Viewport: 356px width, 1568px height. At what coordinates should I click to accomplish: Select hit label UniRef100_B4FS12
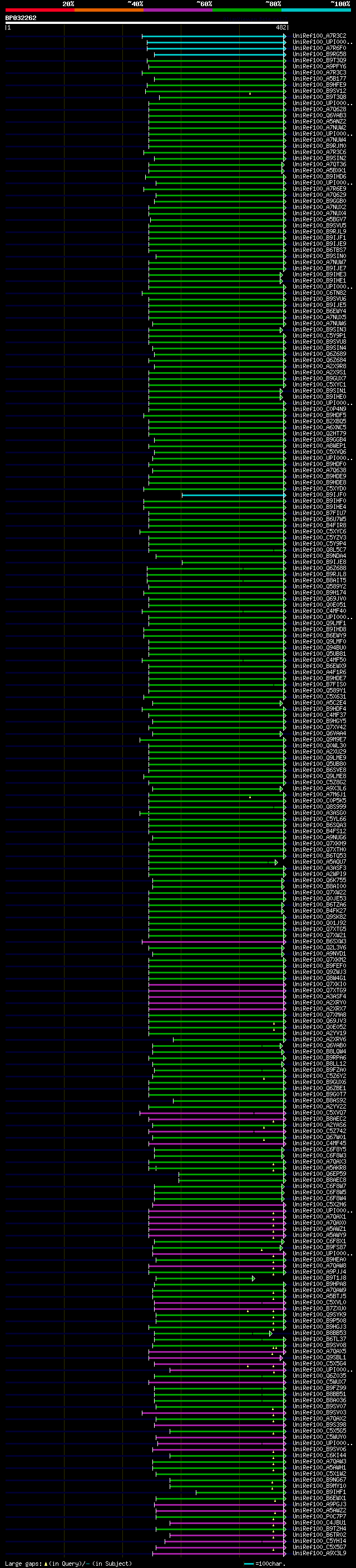pyautogui.click(x=319, y=831)
